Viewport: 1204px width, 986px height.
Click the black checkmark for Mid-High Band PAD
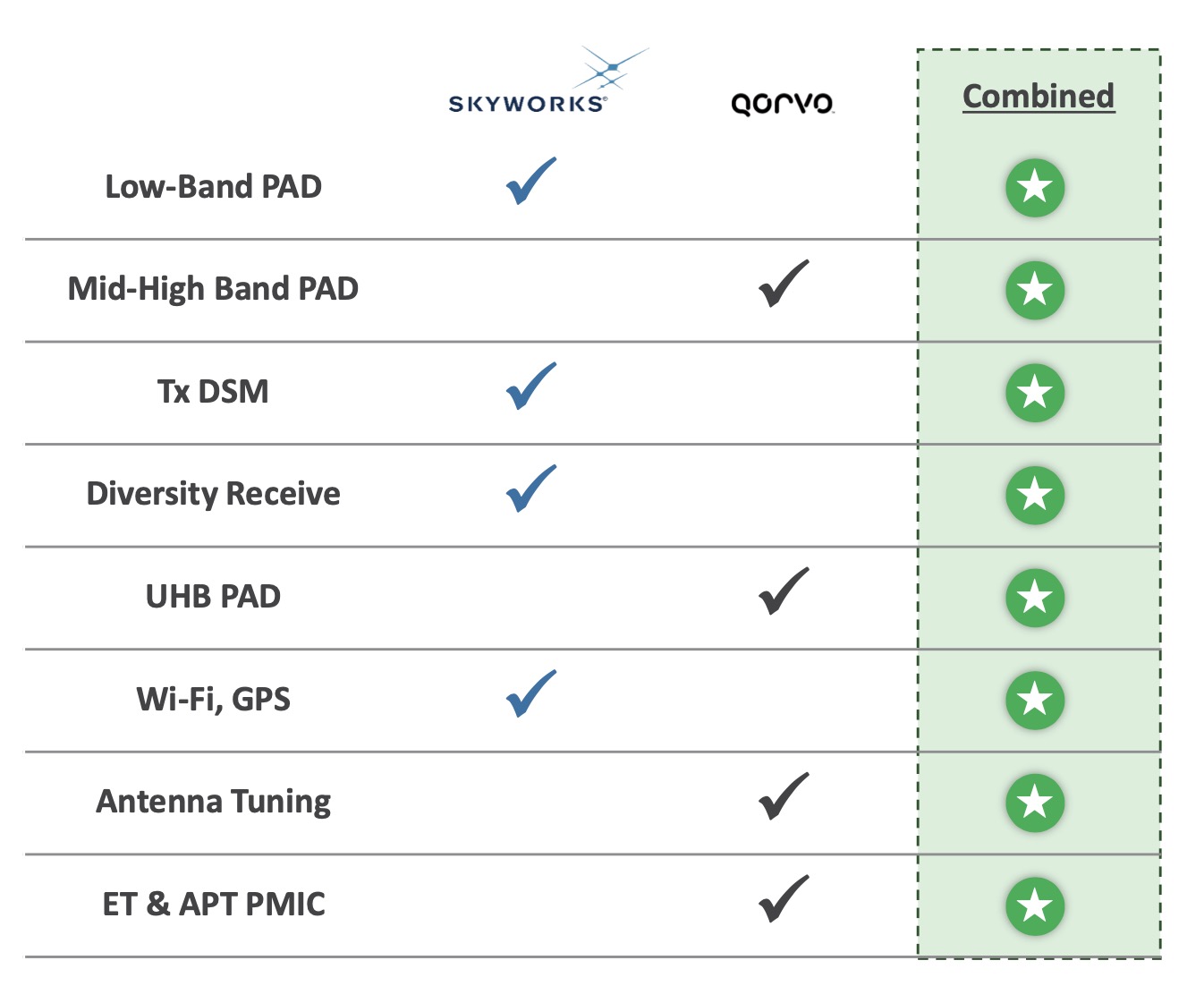pos(784,285)
